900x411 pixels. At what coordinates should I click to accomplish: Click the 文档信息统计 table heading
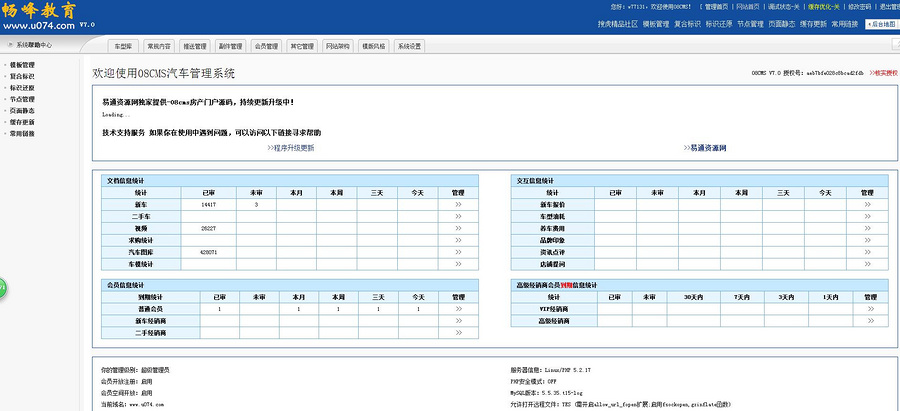tap(124, 180)
